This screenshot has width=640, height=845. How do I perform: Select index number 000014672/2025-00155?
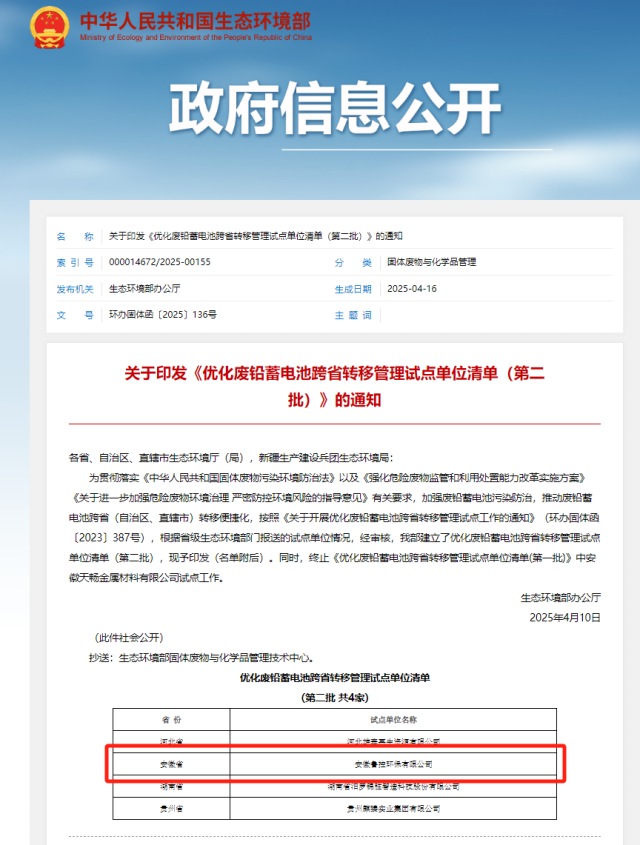point(160,262)
